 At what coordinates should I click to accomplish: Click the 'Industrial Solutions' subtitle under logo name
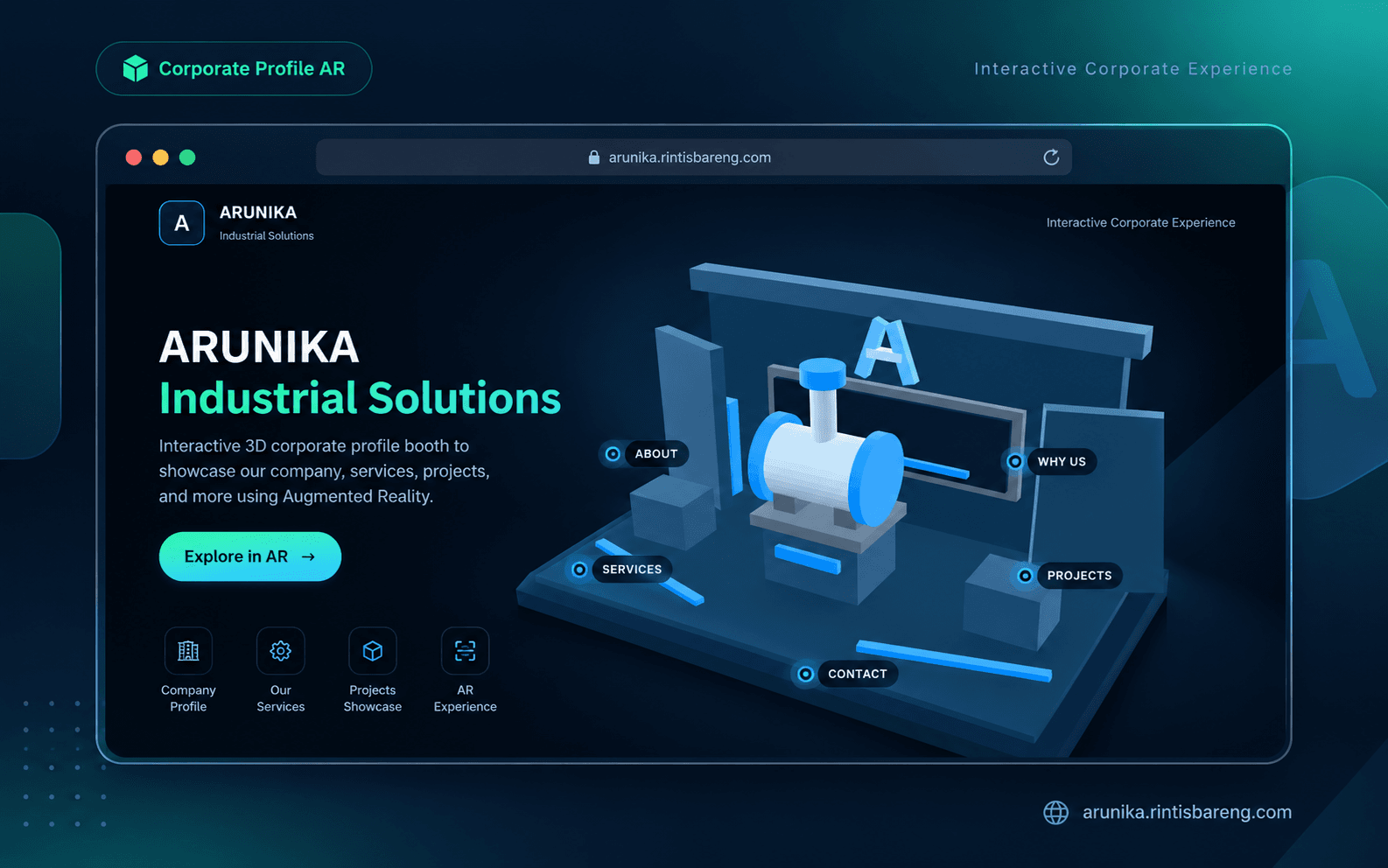point(266,236)
